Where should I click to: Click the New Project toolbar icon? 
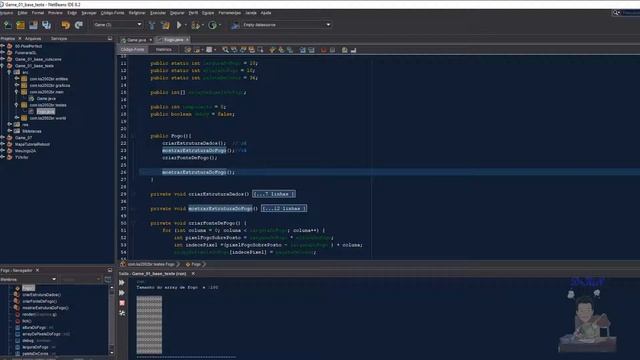20,25
